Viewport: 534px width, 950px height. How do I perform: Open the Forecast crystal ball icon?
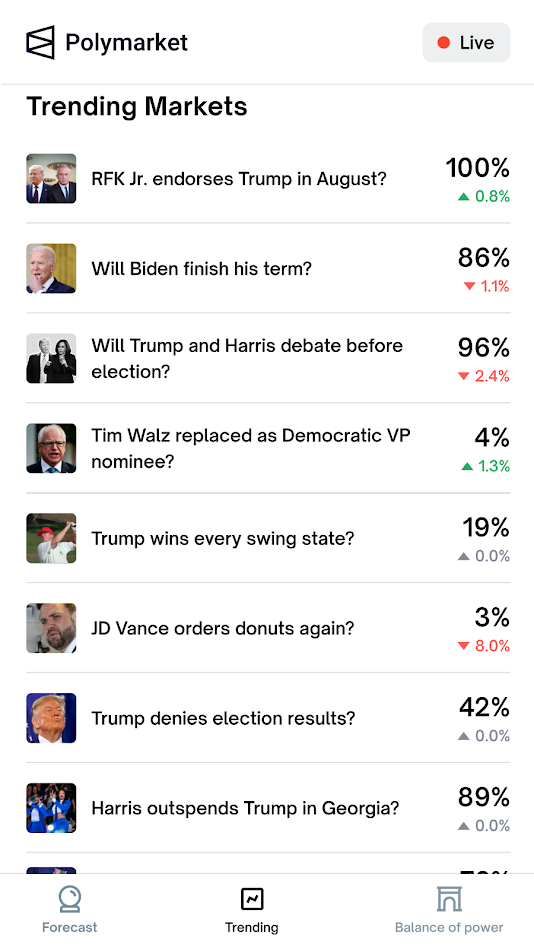pos(70,899)
